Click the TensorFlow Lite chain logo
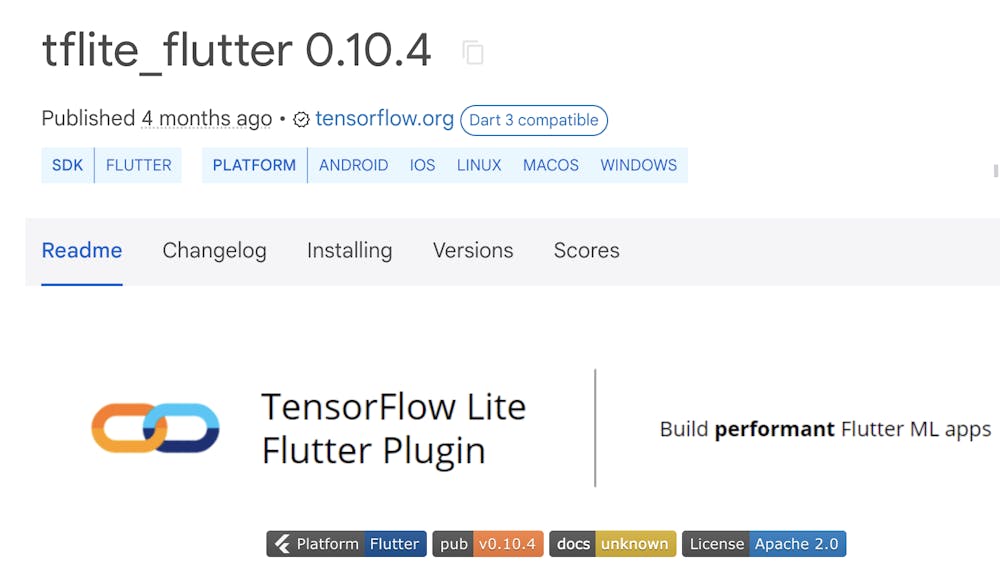1000x575 pixels. point(155,428)
